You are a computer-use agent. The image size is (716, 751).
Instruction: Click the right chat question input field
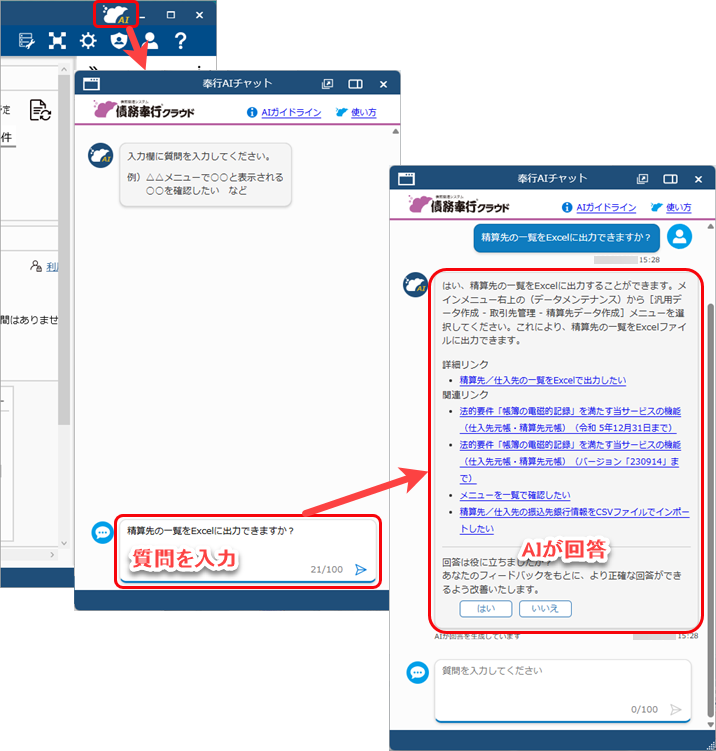pyautogui.click(x=563, y=690)
